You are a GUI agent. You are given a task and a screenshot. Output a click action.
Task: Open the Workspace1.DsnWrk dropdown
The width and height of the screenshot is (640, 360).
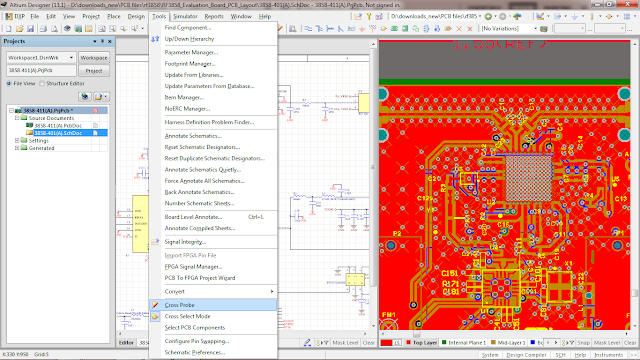point(71,58)
